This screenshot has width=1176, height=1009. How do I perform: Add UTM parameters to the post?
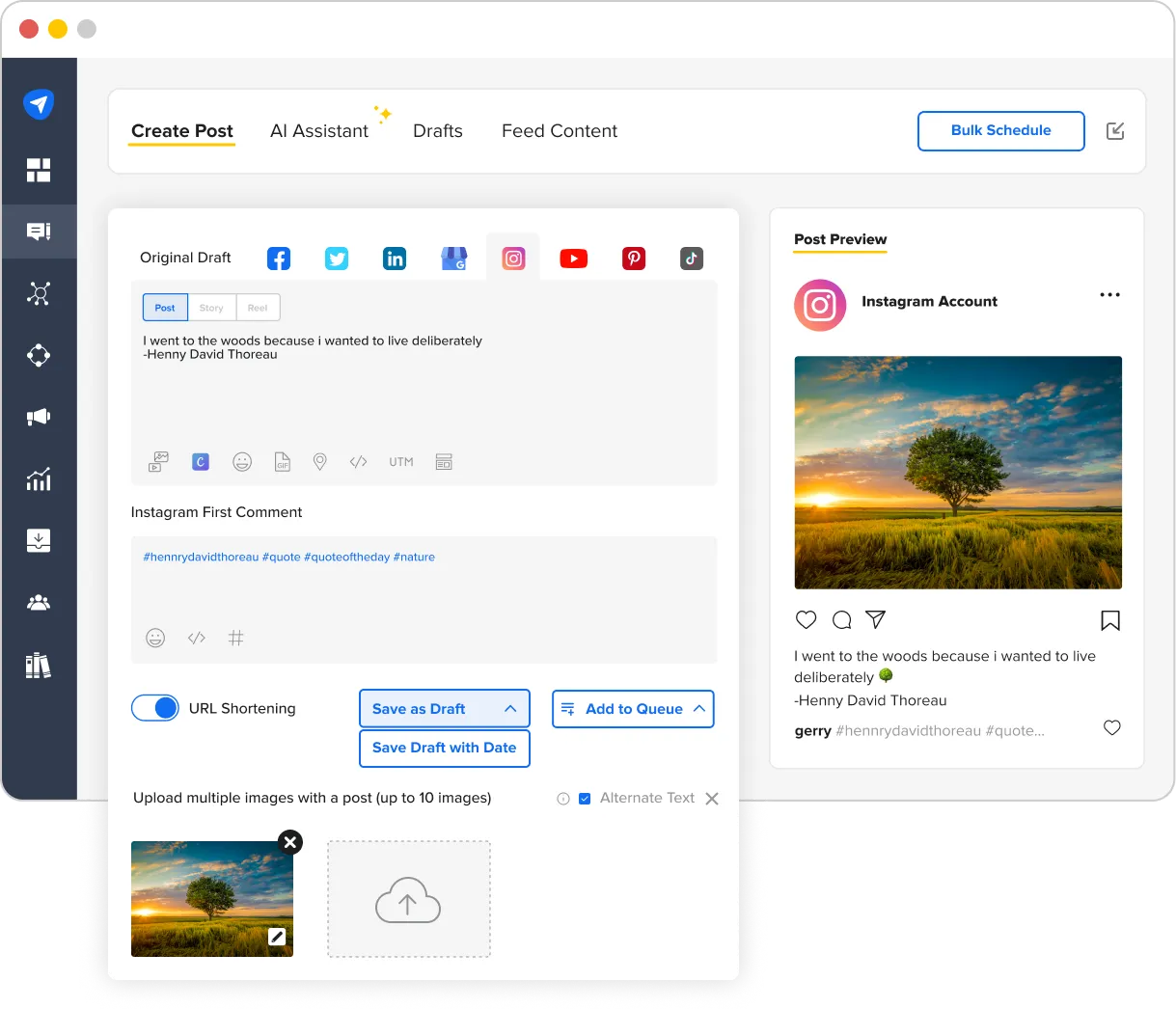point(400,461)
